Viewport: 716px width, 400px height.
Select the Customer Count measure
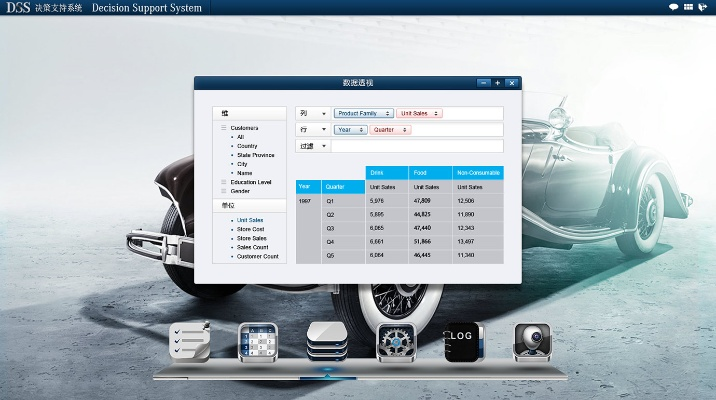[x=257, y=256]
